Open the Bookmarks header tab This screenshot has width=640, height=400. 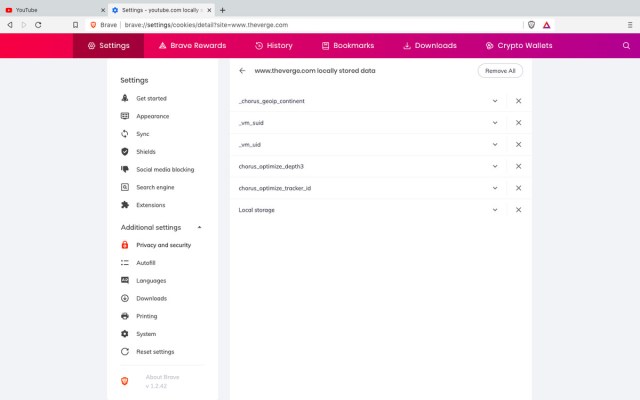(348, 46)
